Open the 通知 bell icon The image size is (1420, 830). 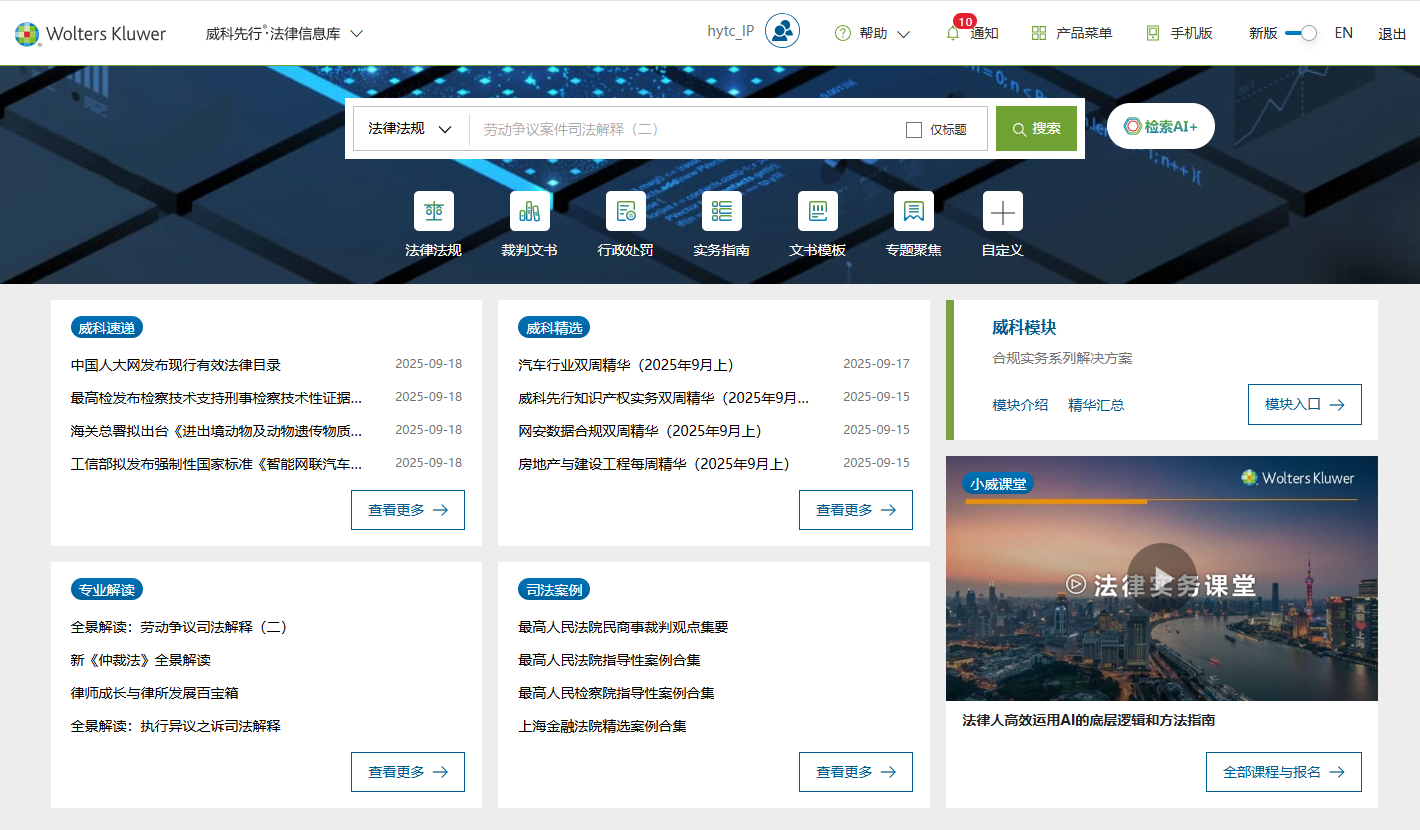coord(953,33)
